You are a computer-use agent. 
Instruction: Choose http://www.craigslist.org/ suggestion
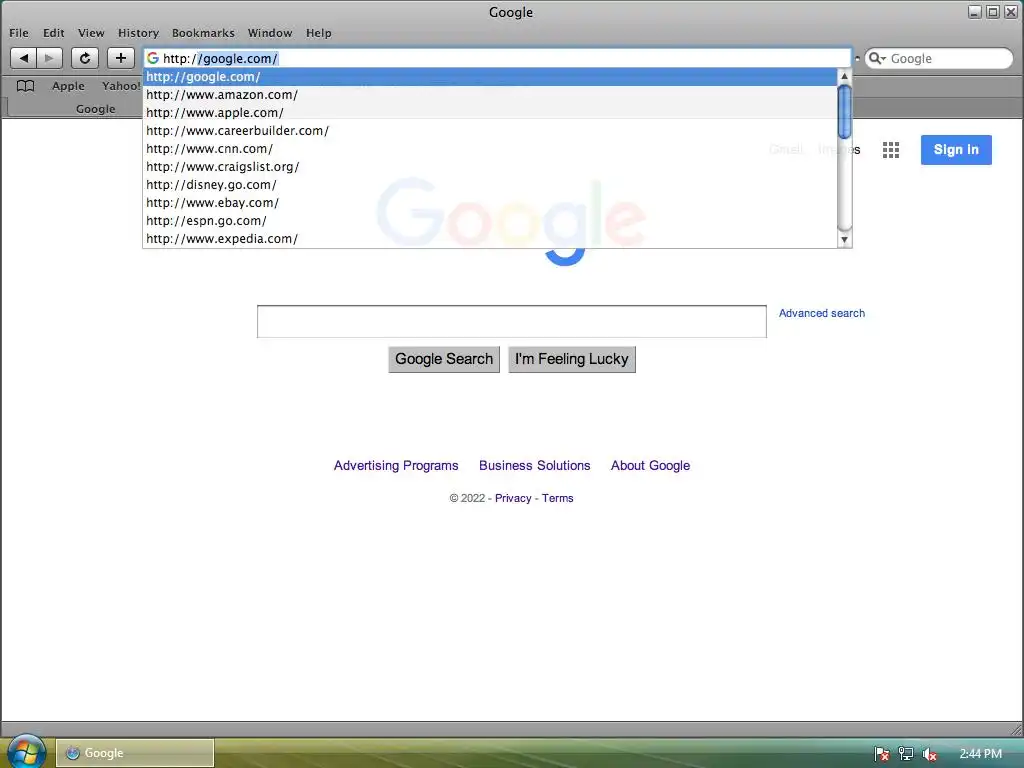pyautogui.click(x=490, y=167)
